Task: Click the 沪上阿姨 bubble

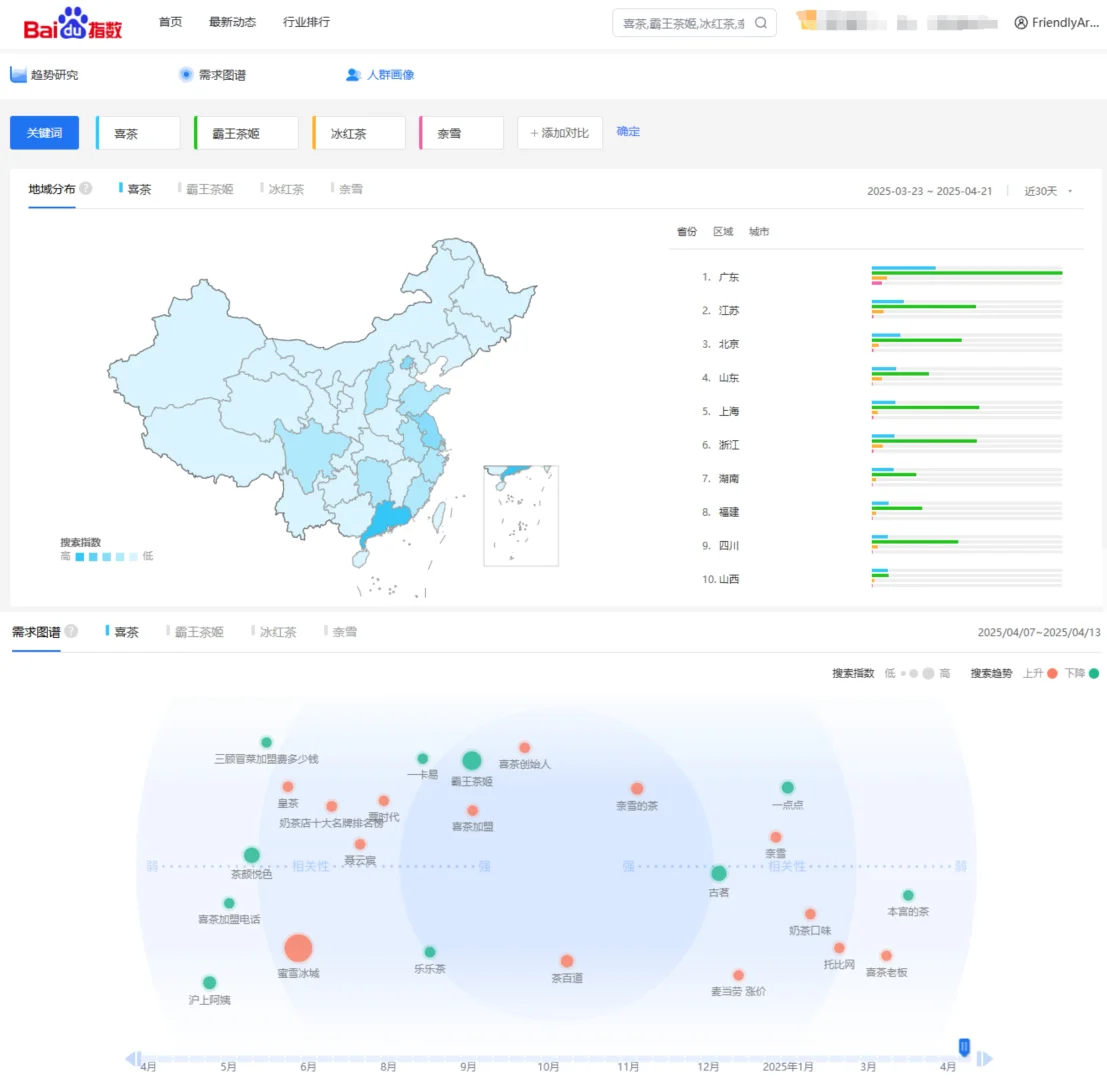Action: click(209, 983)
